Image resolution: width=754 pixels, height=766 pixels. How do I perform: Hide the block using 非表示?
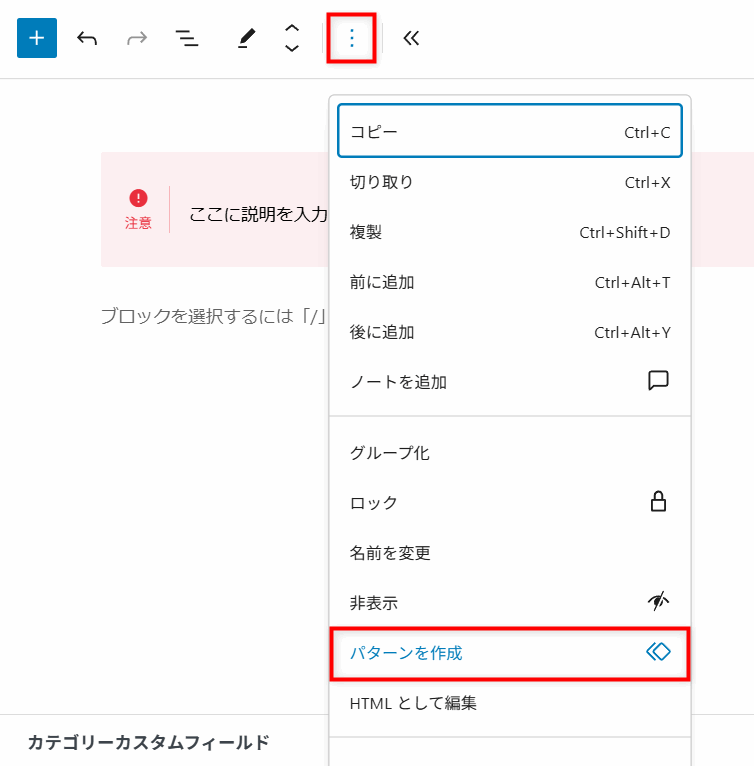pos(509,603)
